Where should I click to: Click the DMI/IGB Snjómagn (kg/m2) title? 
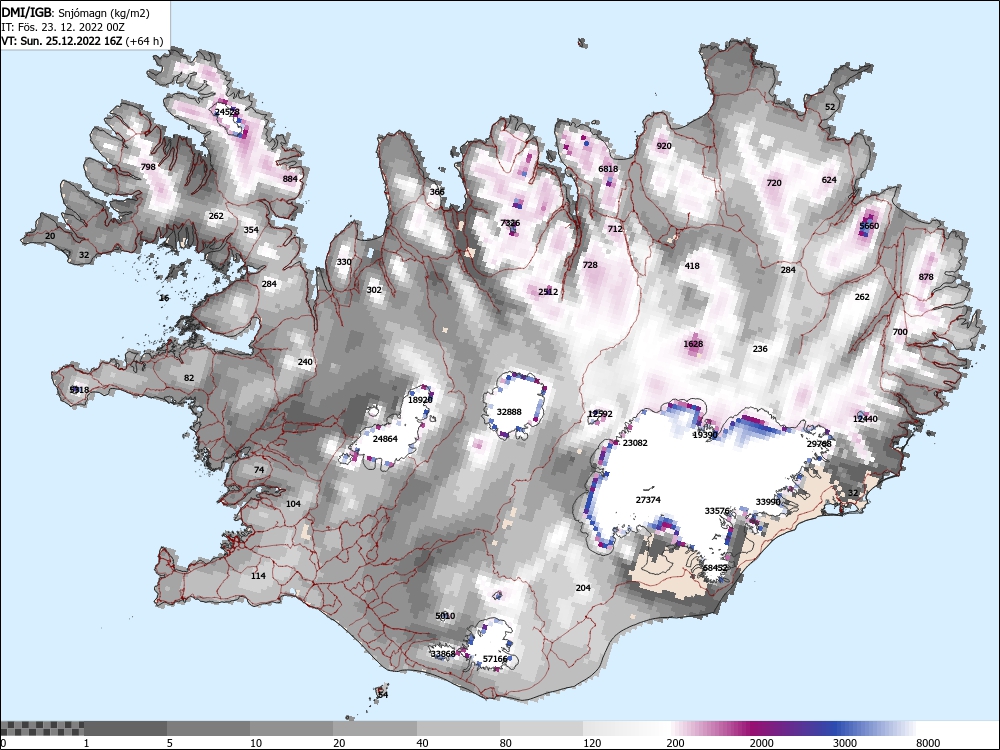pyautogui.click(x=76, y=13)
